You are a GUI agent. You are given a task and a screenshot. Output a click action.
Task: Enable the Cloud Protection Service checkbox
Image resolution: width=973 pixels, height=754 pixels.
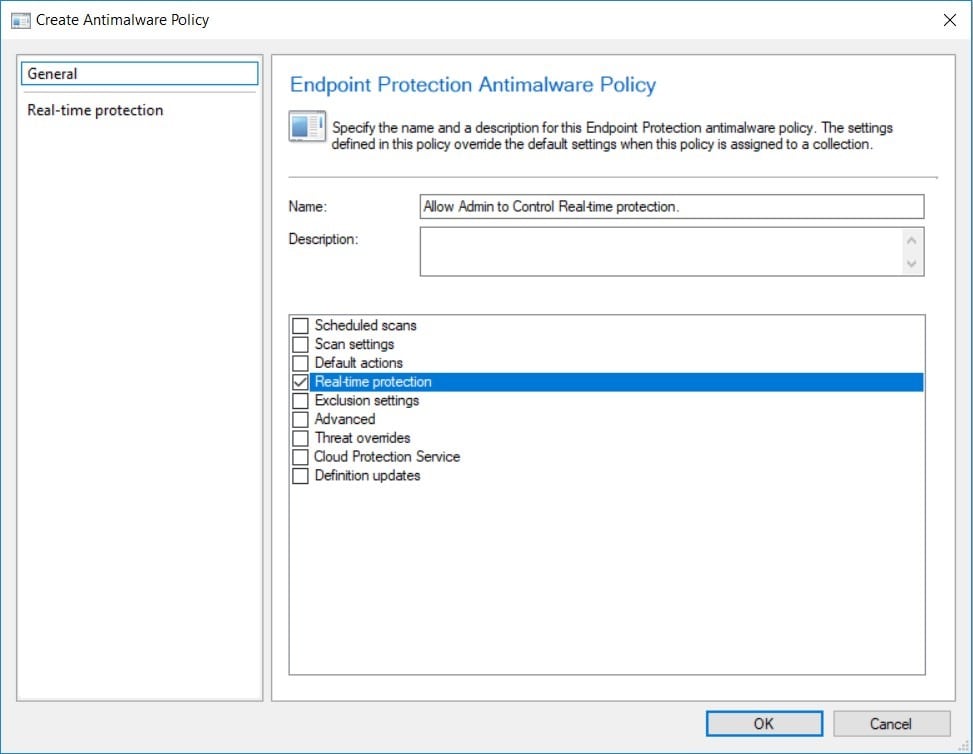tap(300, 457)
